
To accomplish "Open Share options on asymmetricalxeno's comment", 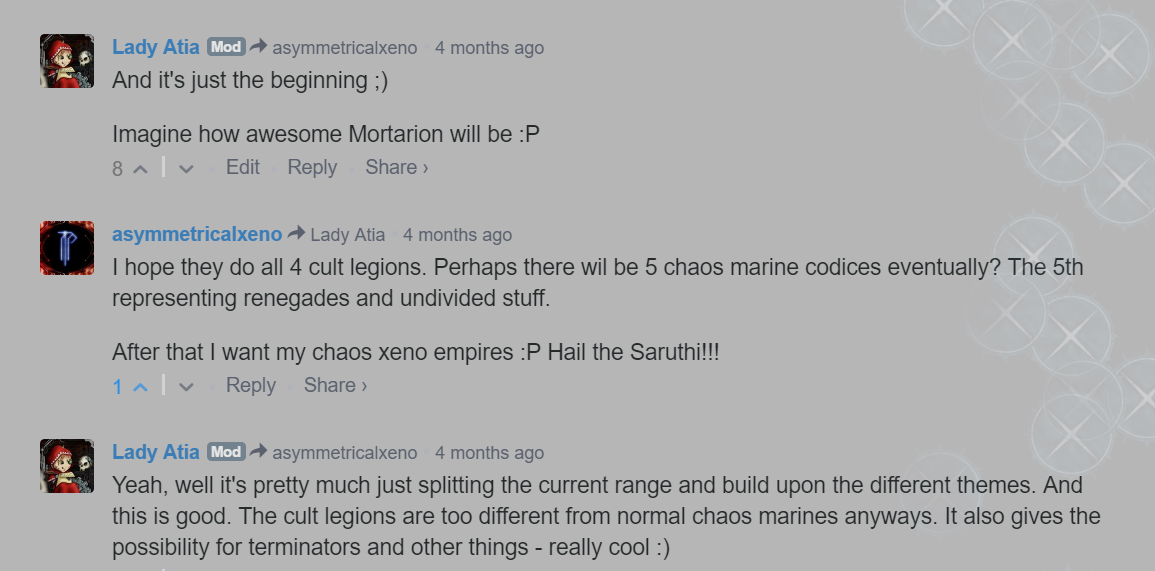I will (335, 385).
